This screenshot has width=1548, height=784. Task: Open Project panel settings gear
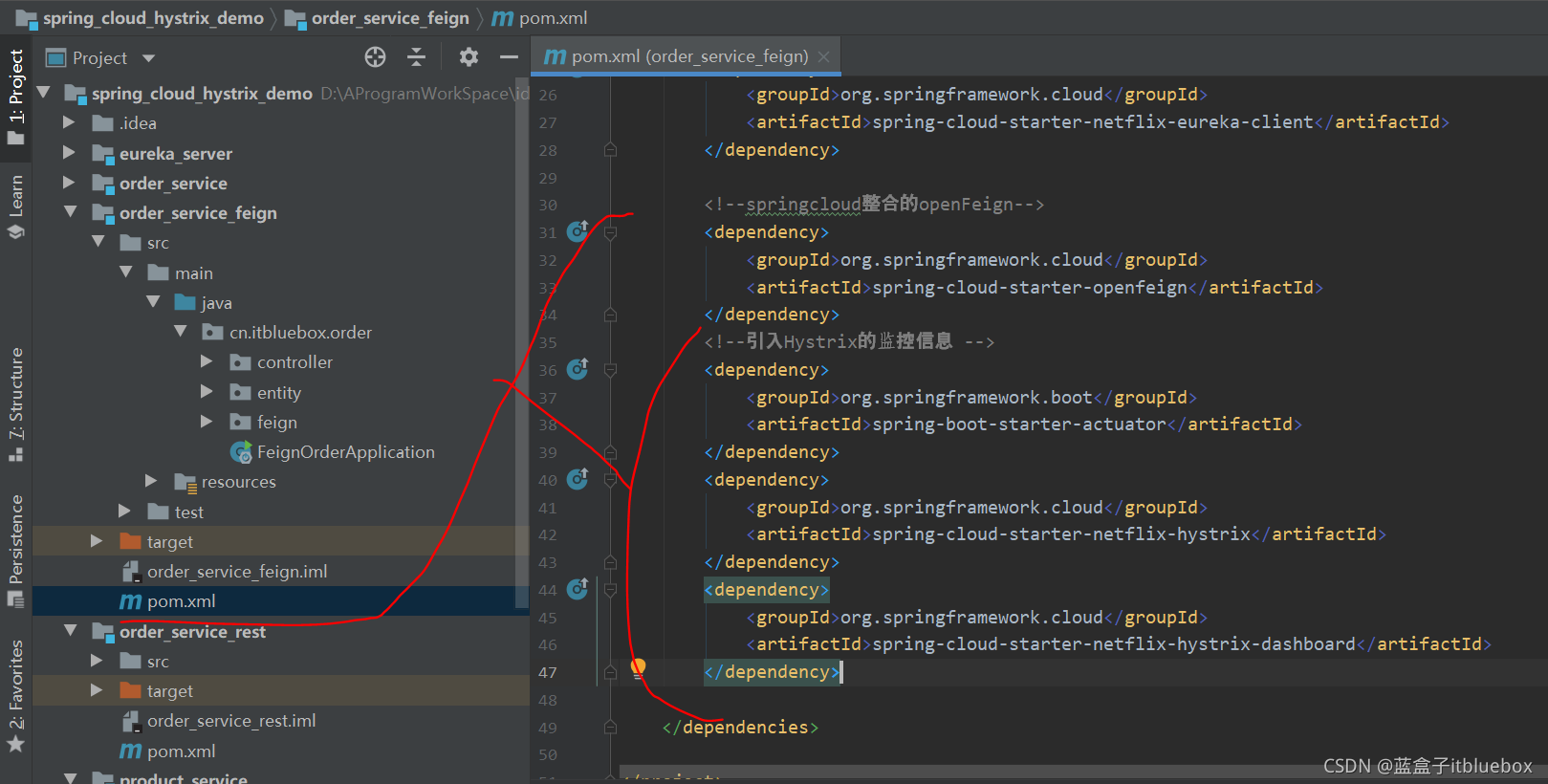point(469,57)
